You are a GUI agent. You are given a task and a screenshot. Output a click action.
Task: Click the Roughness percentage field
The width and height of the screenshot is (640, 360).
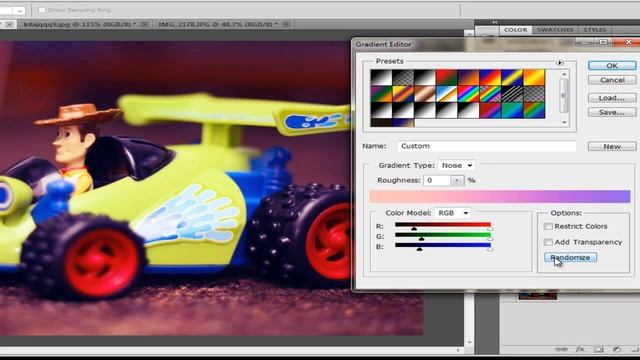tap(437, 180)
